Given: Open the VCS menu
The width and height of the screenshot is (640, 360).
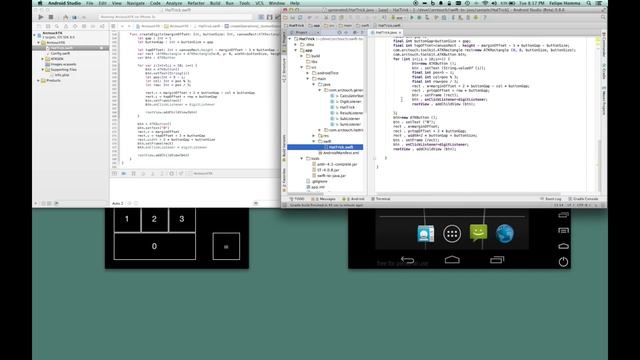Looking at the screenshot, I should click(259, 3).
